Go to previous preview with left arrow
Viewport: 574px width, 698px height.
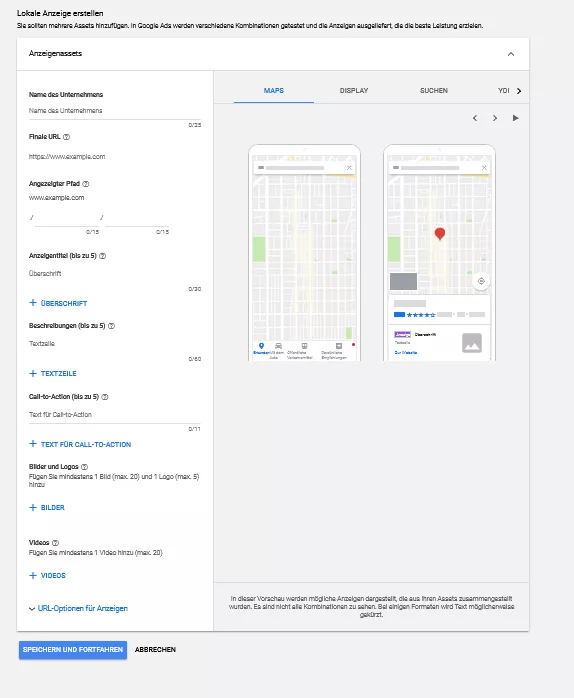point(475,118)
